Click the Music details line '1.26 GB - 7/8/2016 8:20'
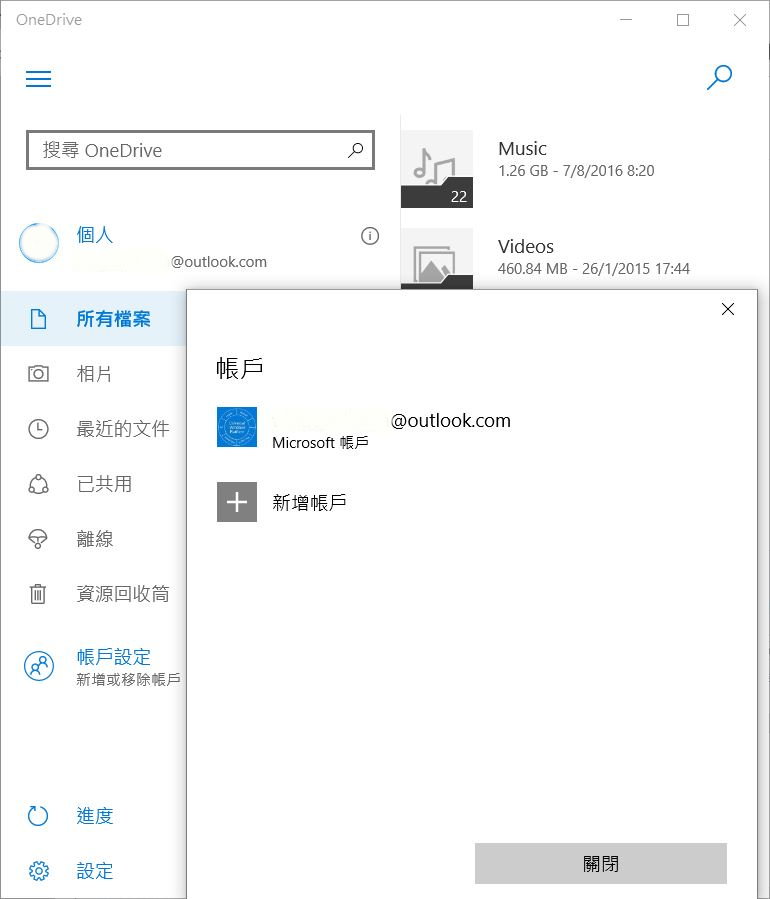This screenshot has width=770, height=899. 576,171
